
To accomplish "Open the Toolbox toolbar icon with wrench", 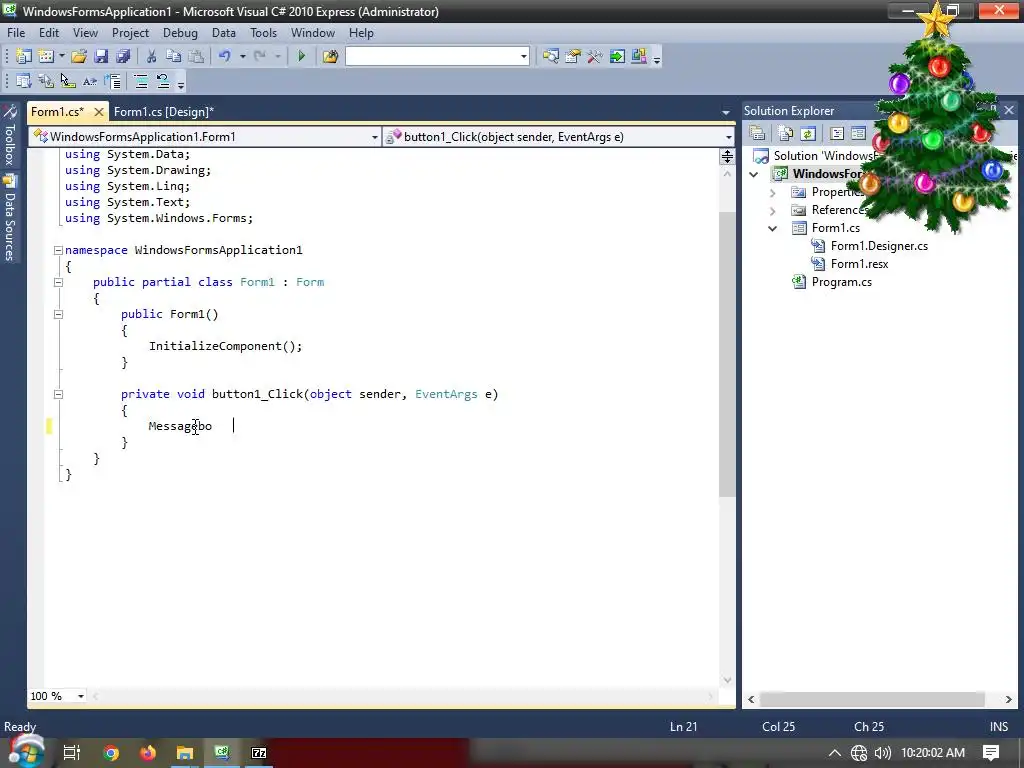I will [594, 57].
